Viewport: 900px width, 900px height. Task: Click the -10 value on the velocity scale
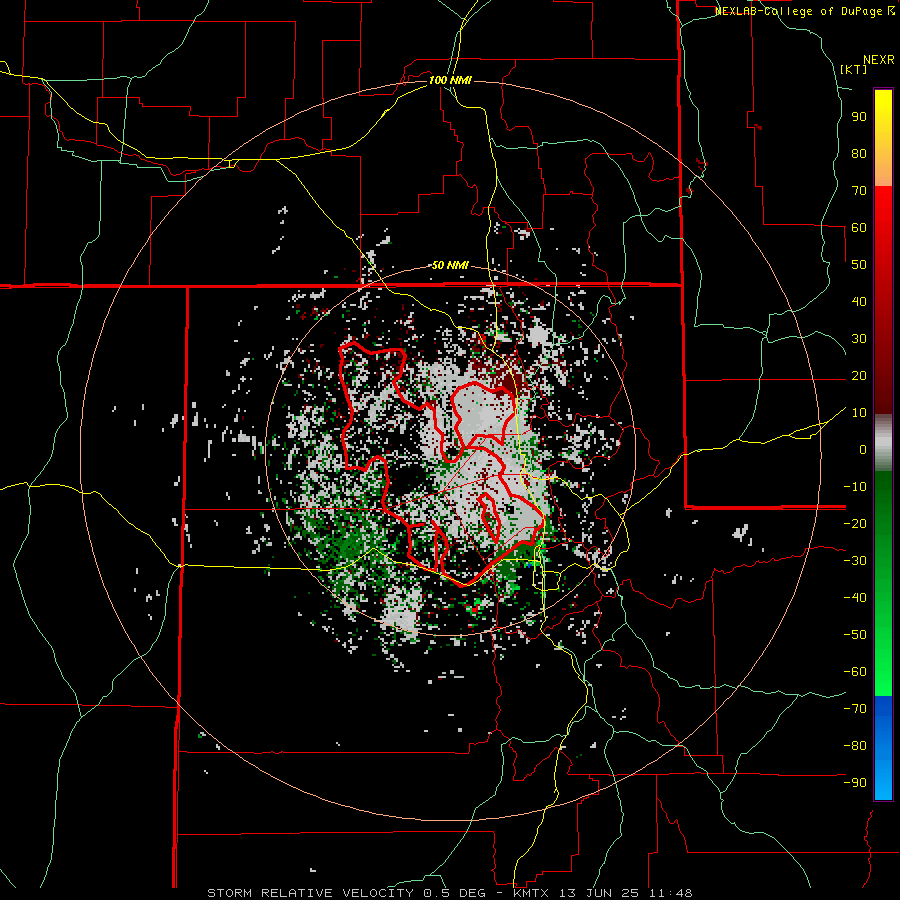[x=855, y=487]
